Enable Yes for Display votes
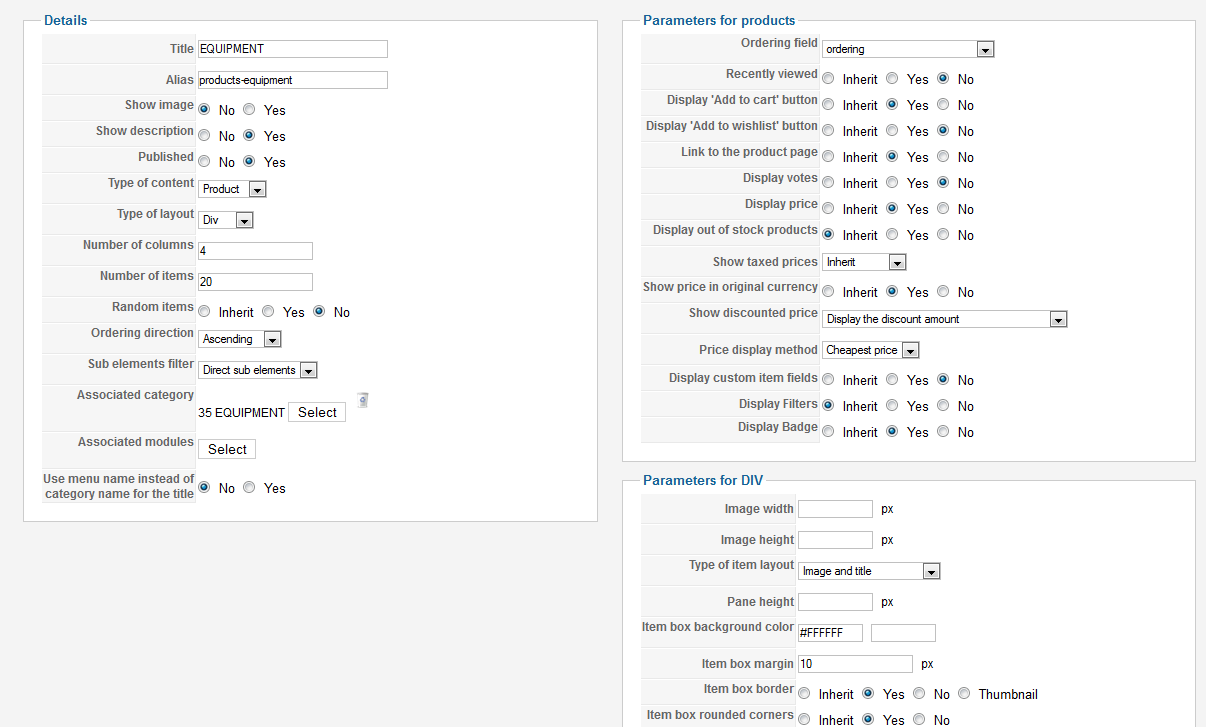The image size is (1206, 727). coord(892,183)
